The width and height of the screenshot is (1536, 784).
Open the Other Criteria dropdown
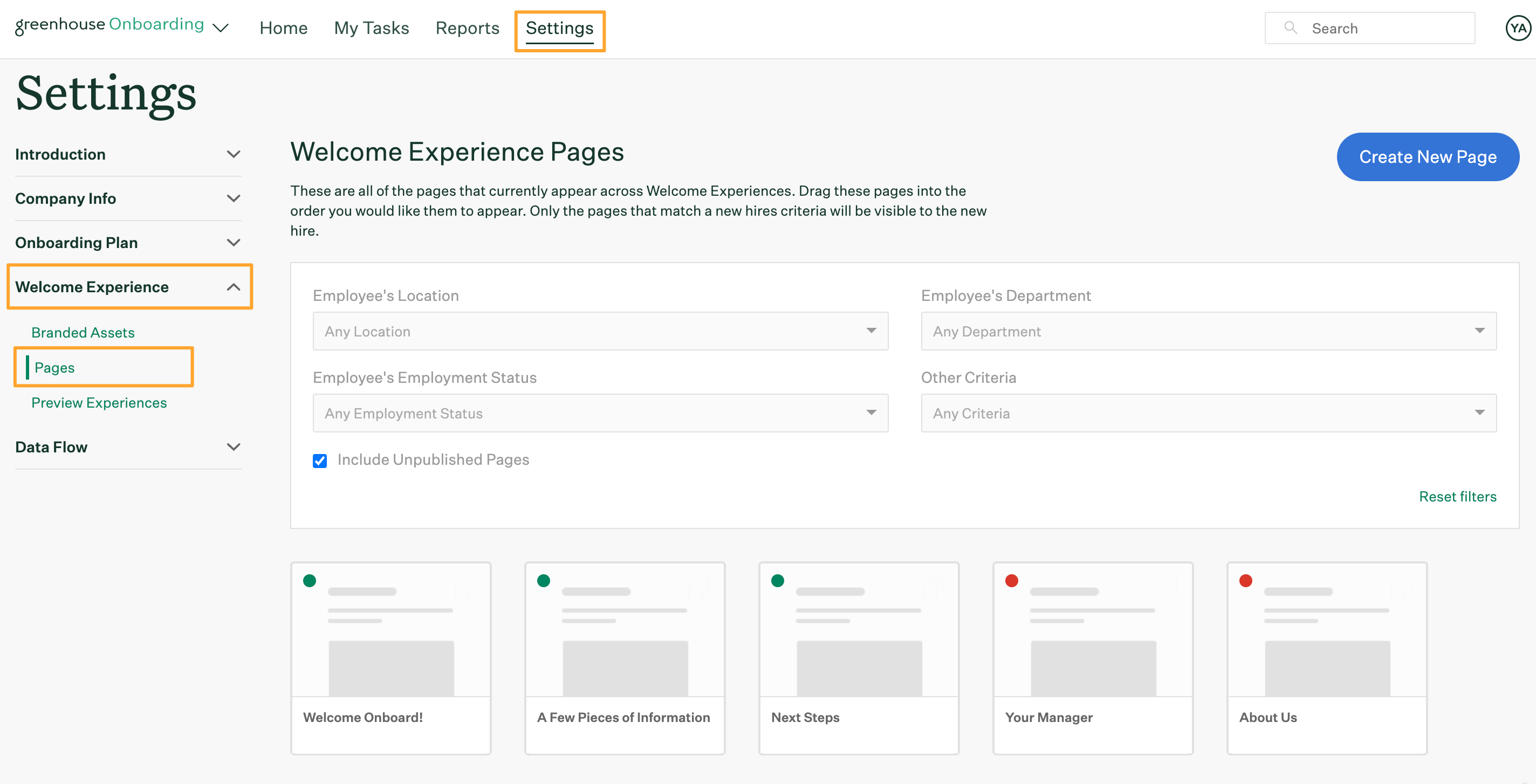[x=1208, y=412]
